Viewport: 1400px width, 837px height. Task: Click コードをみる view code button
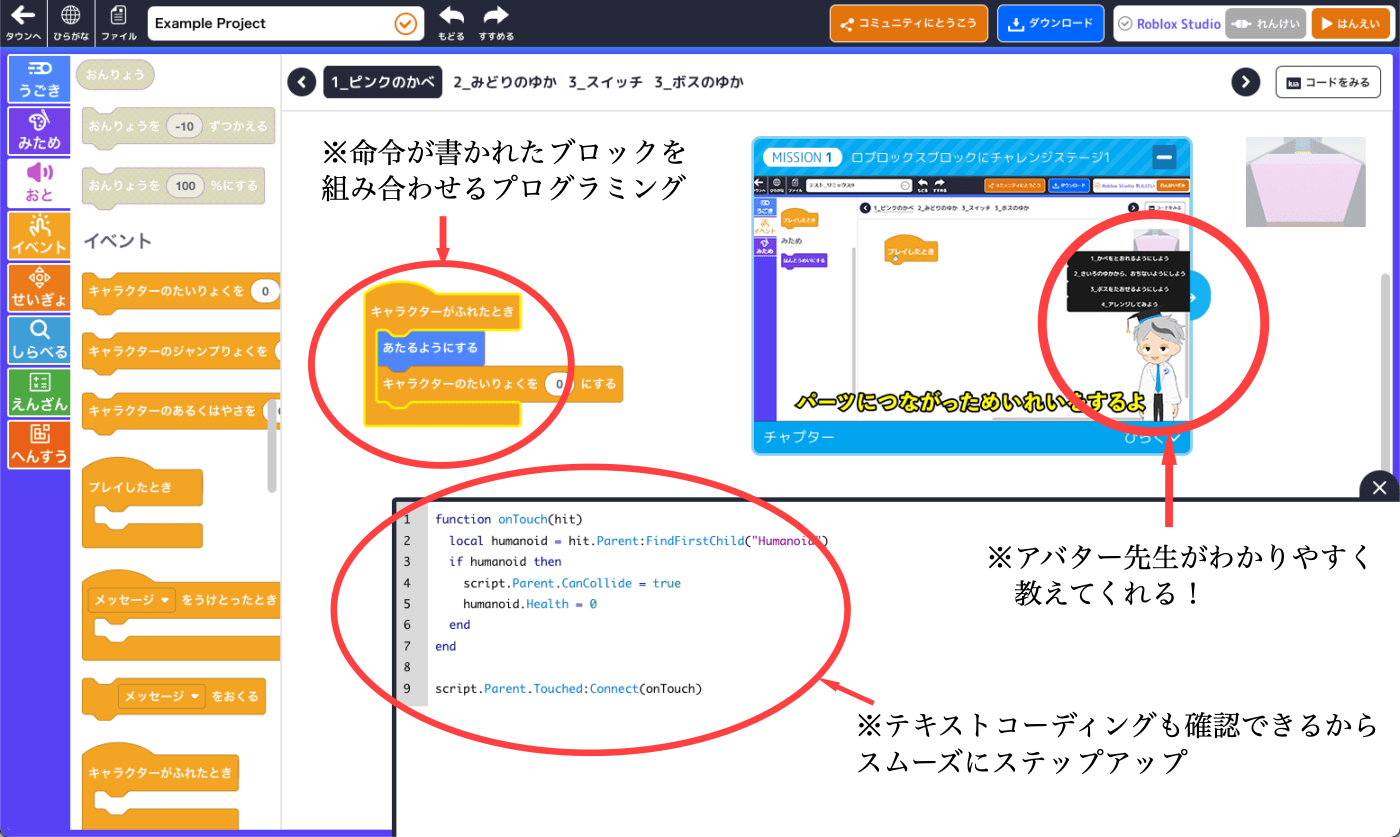1328,82
